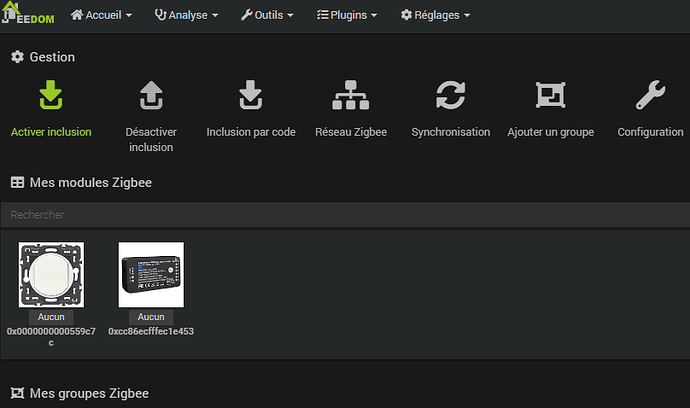
Task: Click the Activer inclusion green download icon
Action: (51, 95)
